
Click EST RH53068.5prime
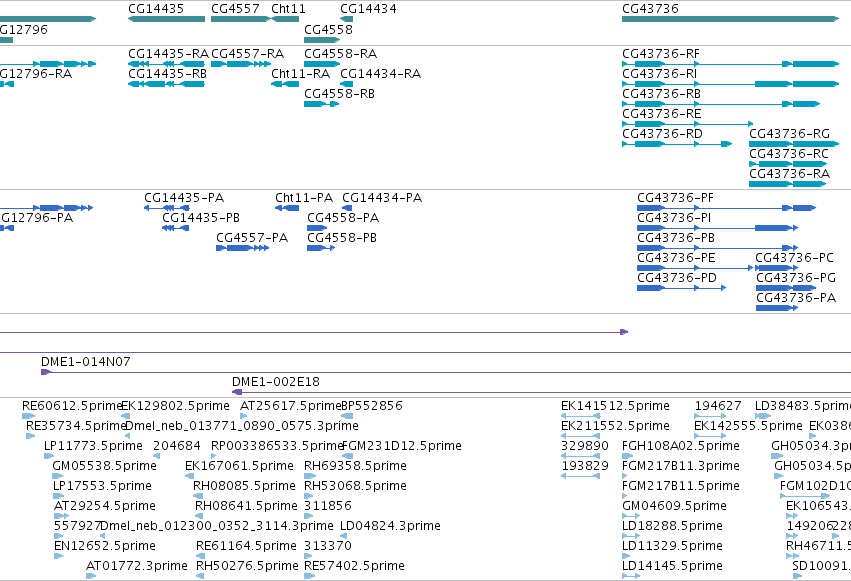355,486
